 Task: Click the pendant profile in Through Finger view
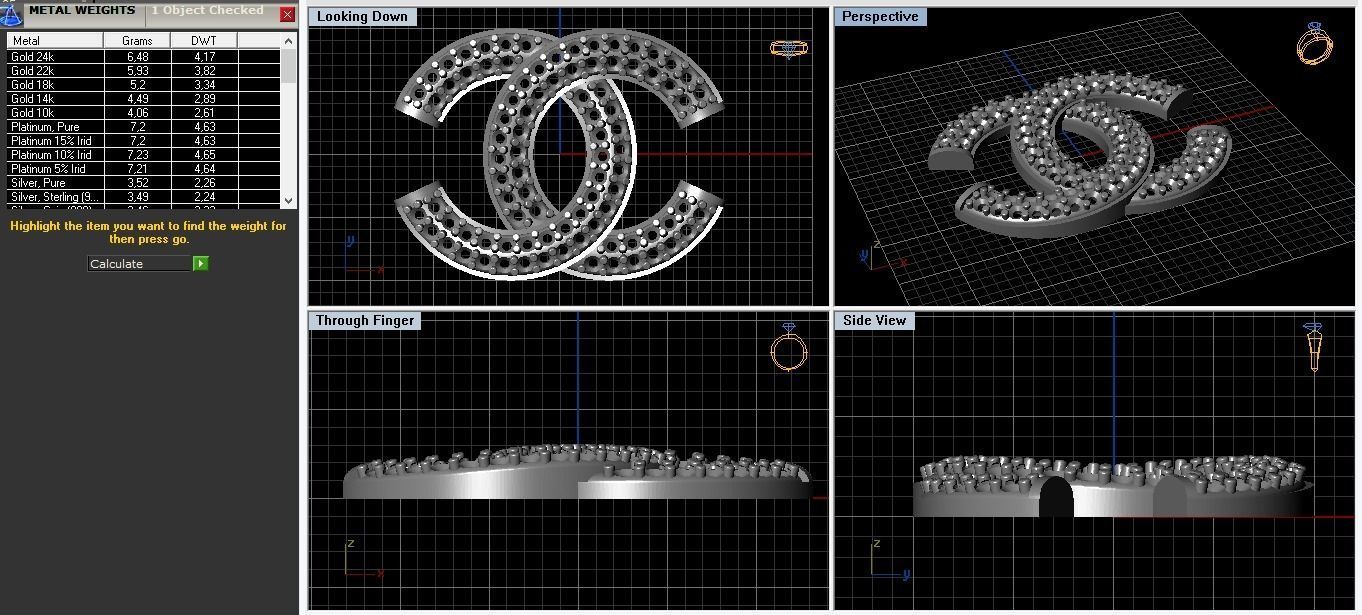[x=578, y=472]
